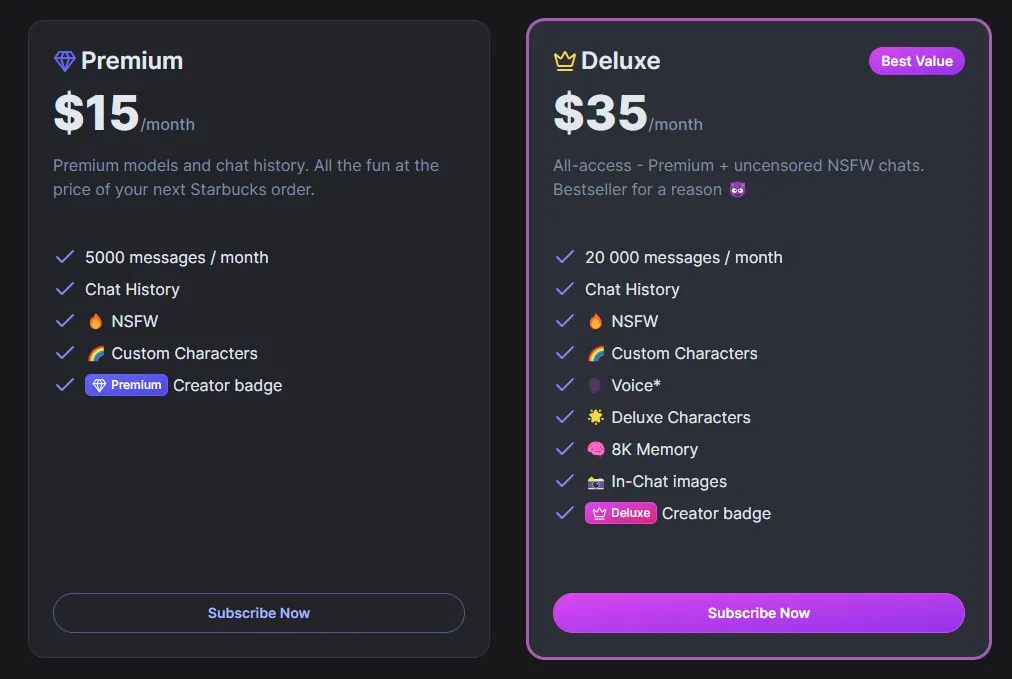Viewport: 1012px width, 679px height.
Task: Select the Deluxe Characters sun icon
Action: tap(598, 417)
